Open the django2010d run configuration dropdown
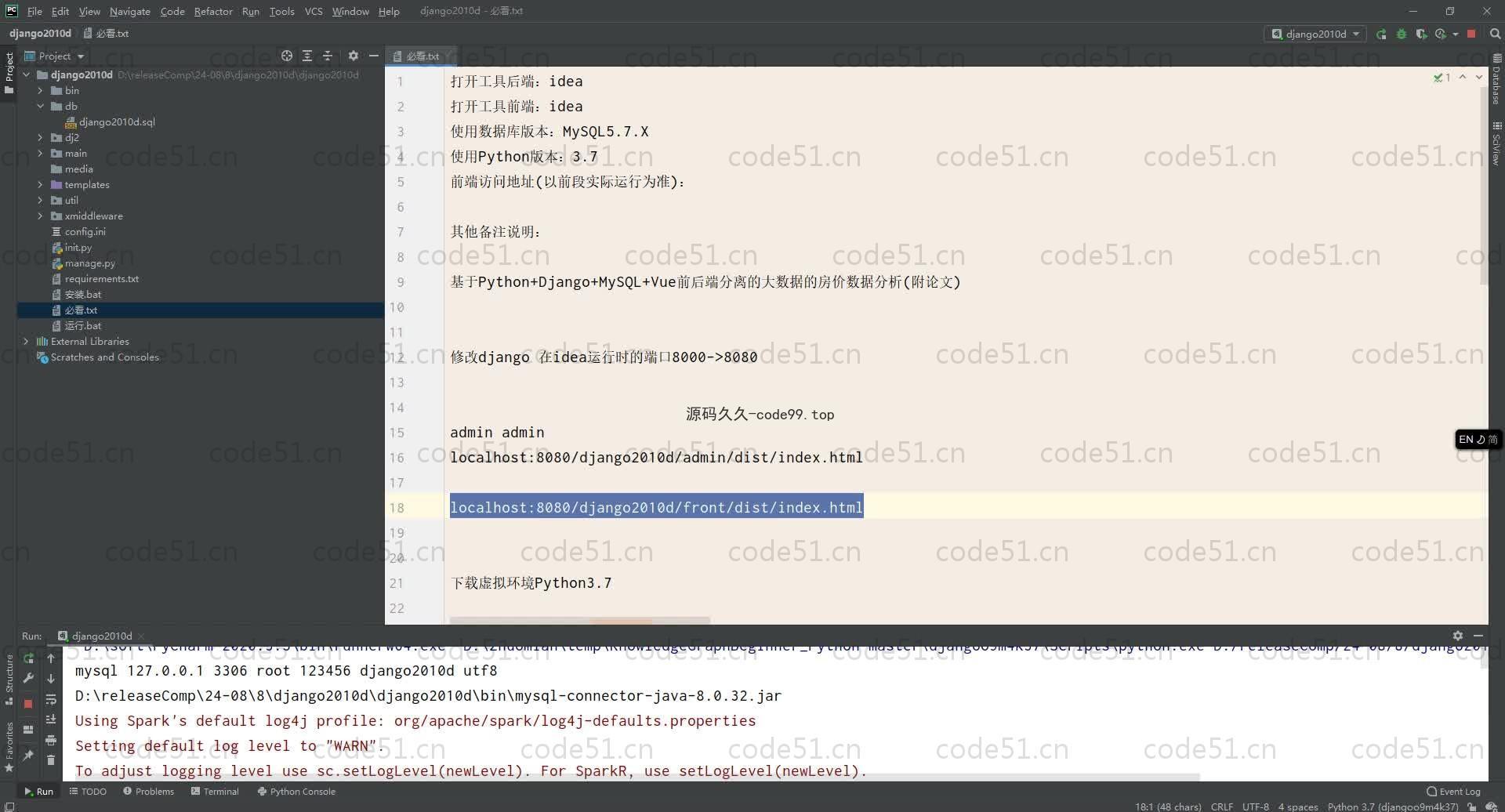Viewport: 1505px width, 812px height. coord(1315,34)
